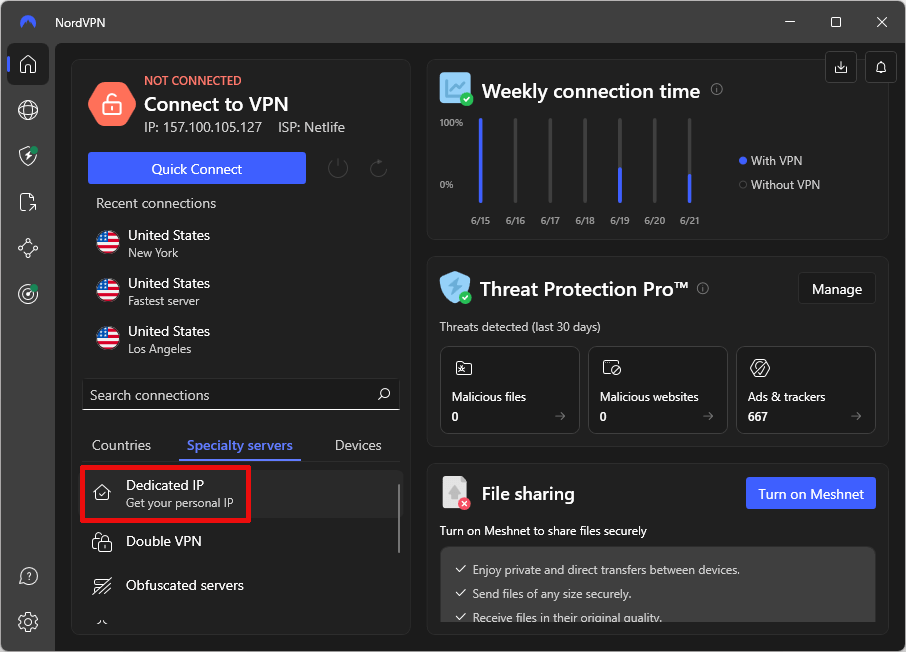
Task: Open the Home tab in sidebar
Action: [28, 64]
